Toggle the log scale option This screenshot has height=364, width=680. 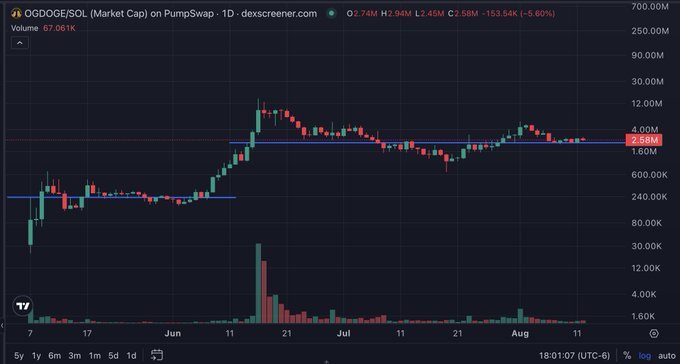[x=644, y=356]
